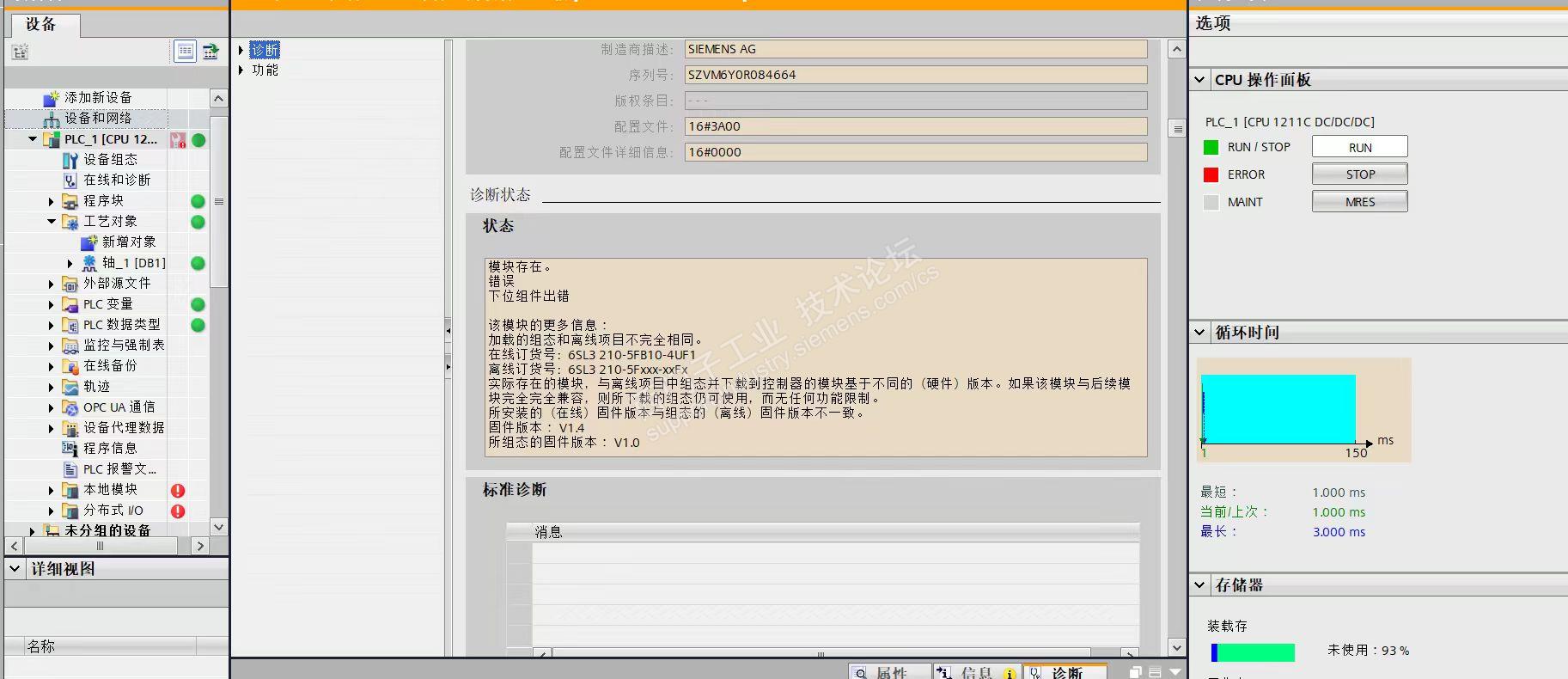The height and width of the screenshot is (679, 1568).
Task: Open the 诊断 inspector tab
Action: 1065,671
